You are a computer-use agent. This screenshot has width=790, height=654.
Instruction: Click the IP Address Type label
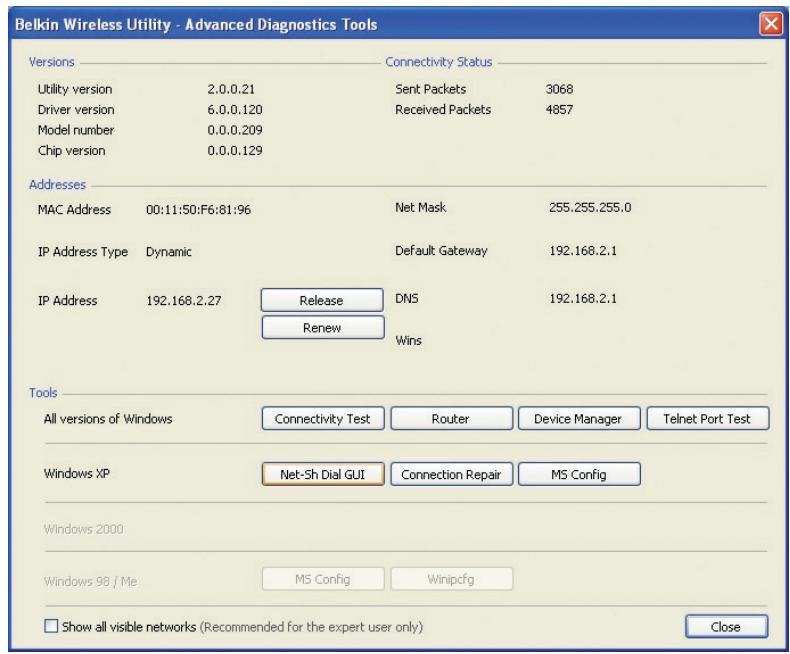(x=83, y=252)
